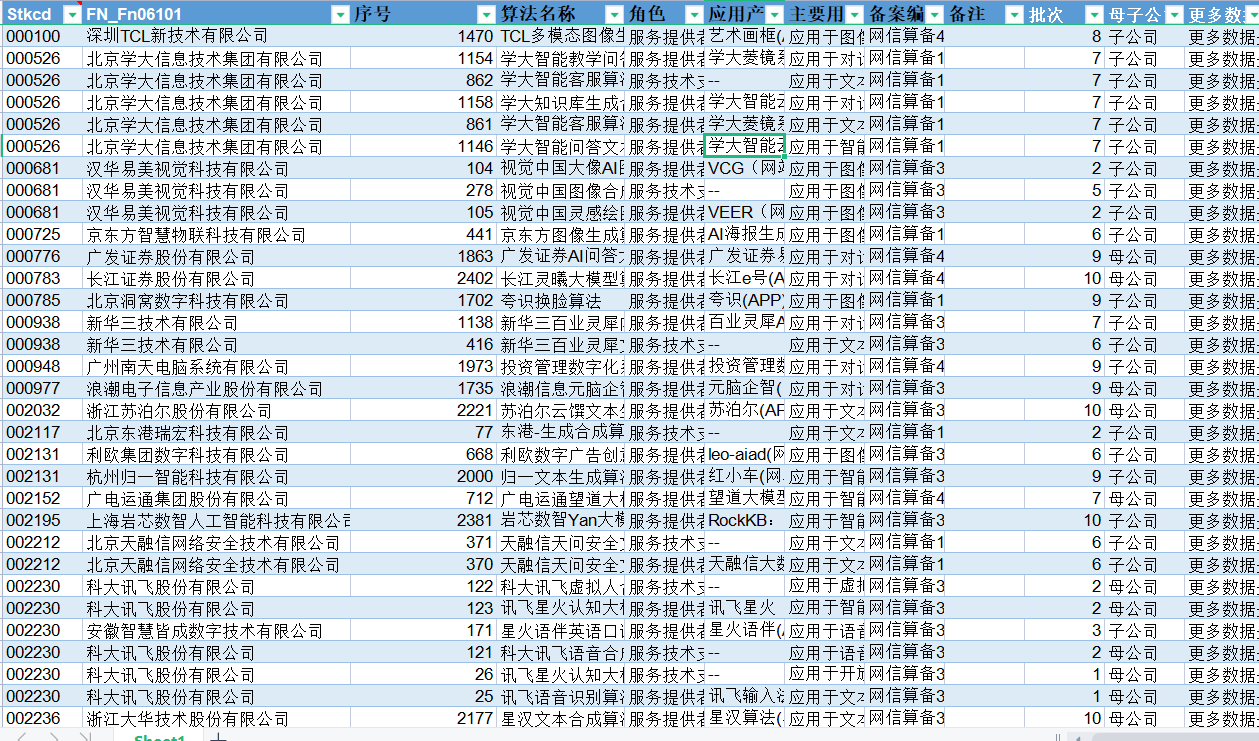The width and height of the screenshot is (1259, 741).
Task: Select stock code cell 002117
Action: point(42,432)
